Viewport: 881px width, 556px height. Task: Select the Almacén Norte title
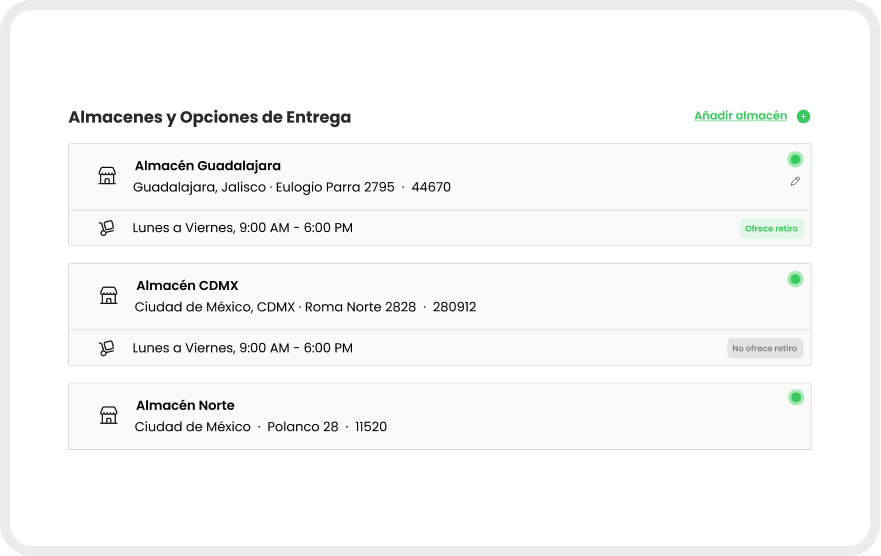click(185, 405)
